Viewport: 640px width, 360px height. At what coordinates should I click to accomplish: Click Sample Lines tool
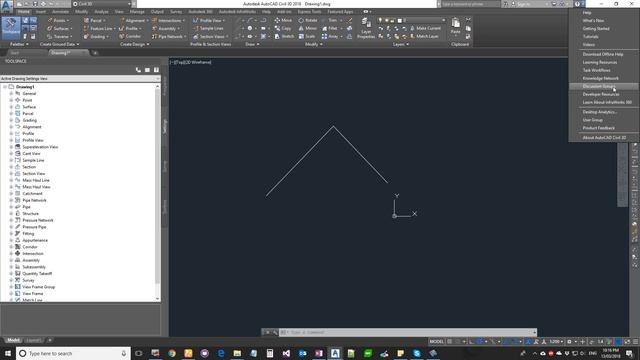tap(208, 29)
